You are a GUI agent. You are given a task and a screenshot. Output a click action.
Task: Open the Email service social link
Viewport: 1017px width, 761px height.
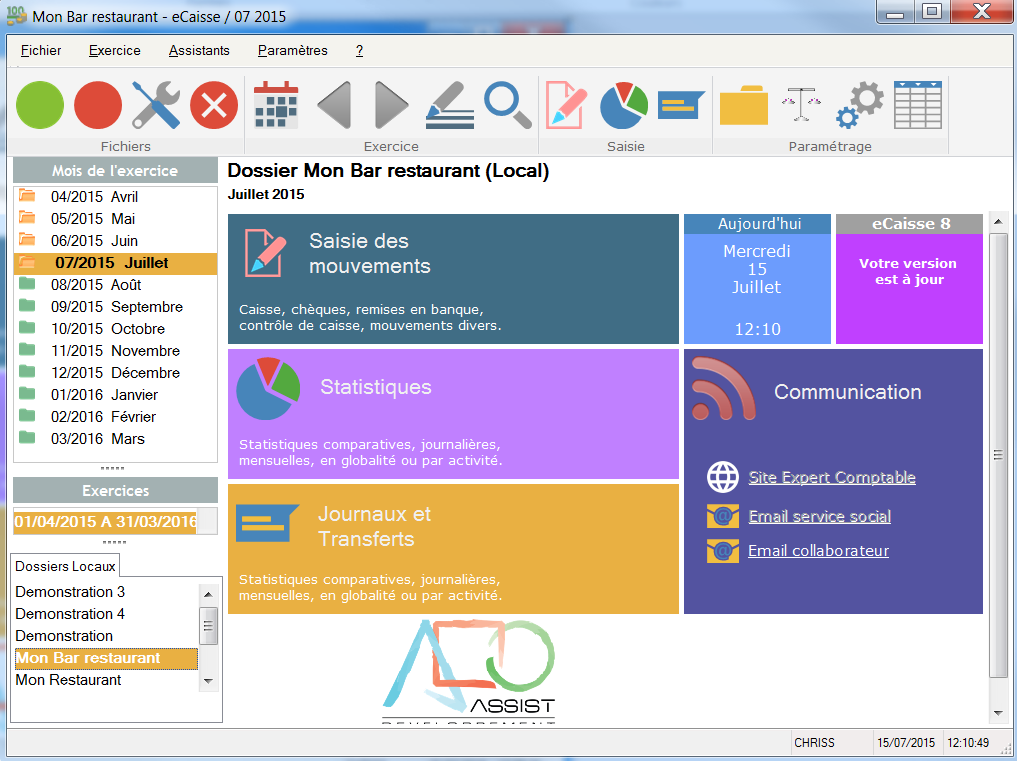tap(820, 516)
